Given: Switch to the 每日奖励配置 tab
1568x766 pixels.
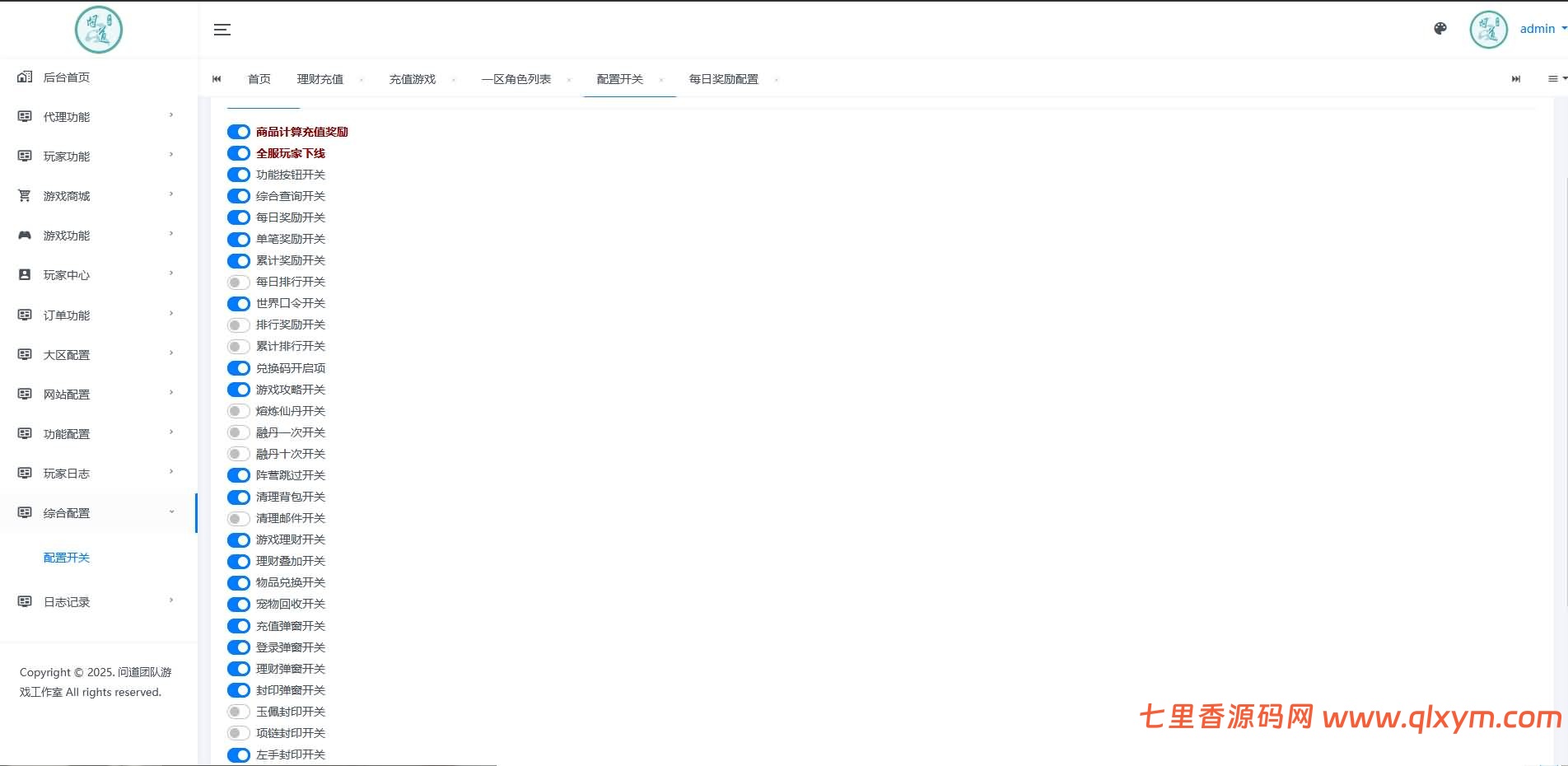Looking at the screenshot, I should 723,79.
